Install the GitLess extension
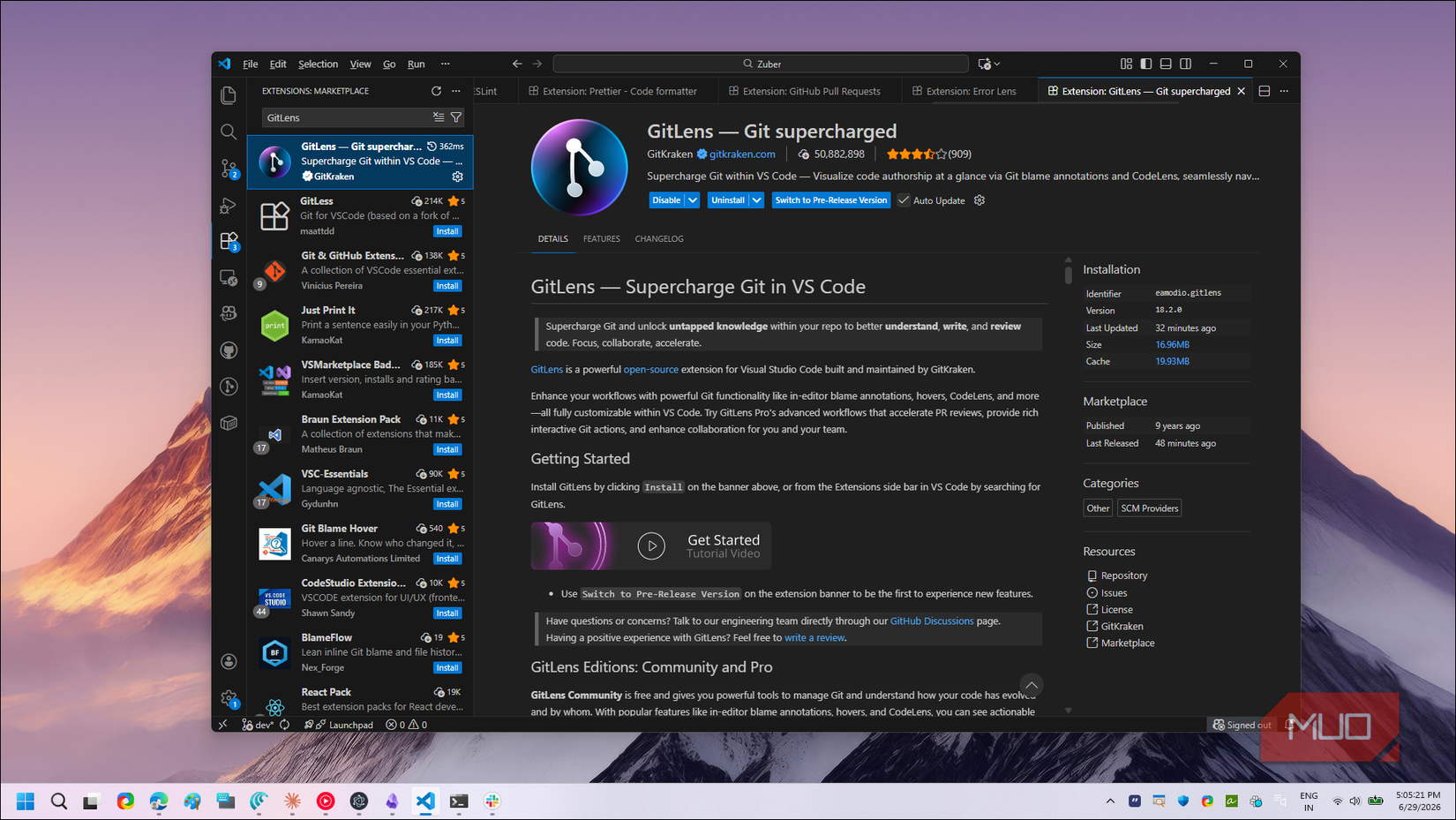The image size is (1456, 820). pos(447,231)
